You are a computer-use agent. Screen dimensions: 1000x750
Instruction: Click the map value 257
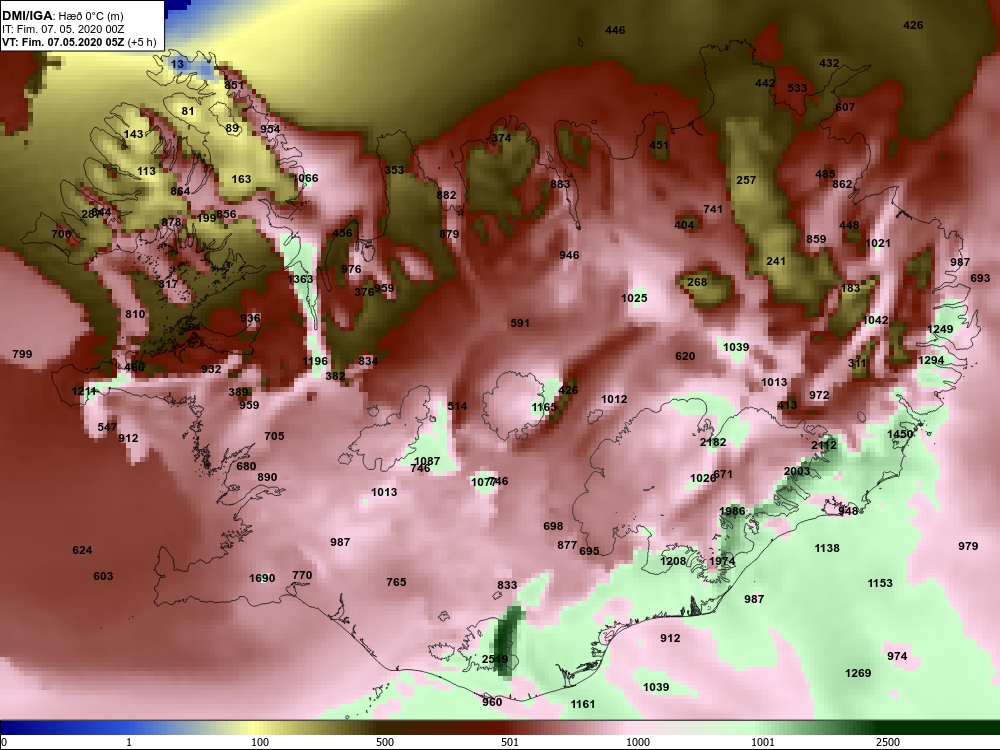[x=746, y=180]
